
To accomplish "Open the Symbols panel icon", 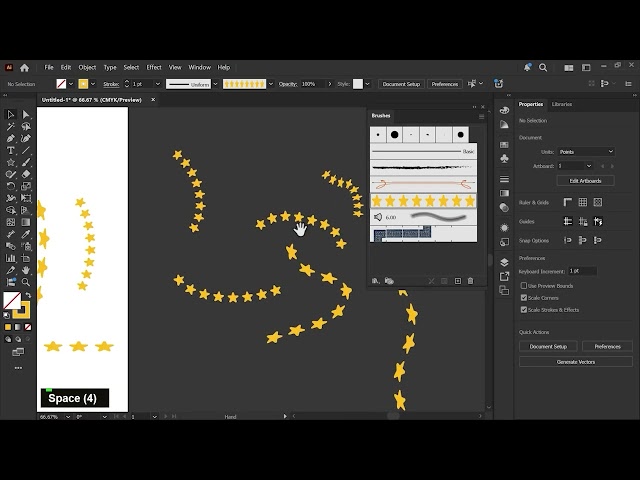I will tap(504, 158).
